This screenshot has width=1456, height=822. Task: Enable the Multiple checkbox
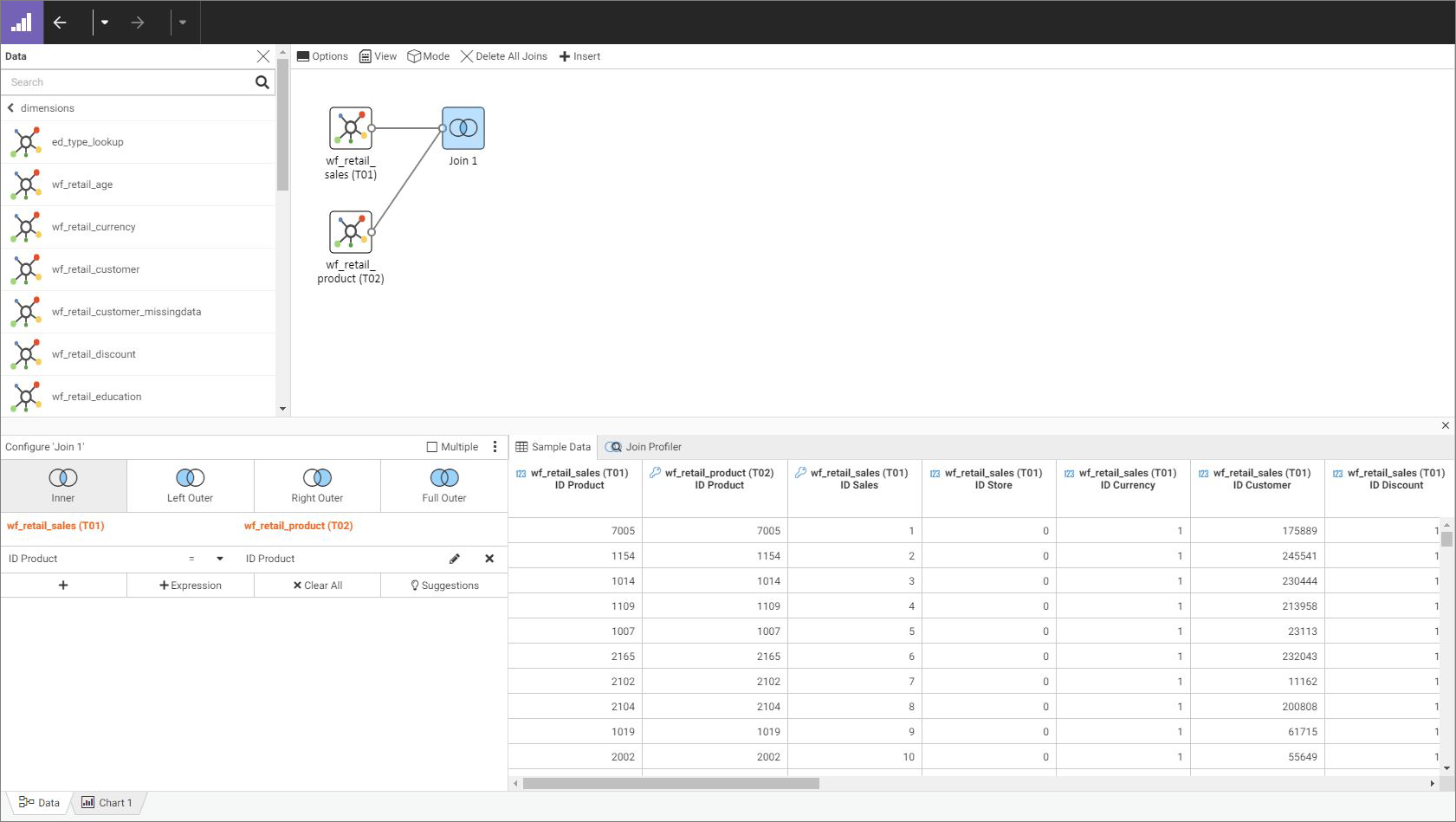coord(432,447)
